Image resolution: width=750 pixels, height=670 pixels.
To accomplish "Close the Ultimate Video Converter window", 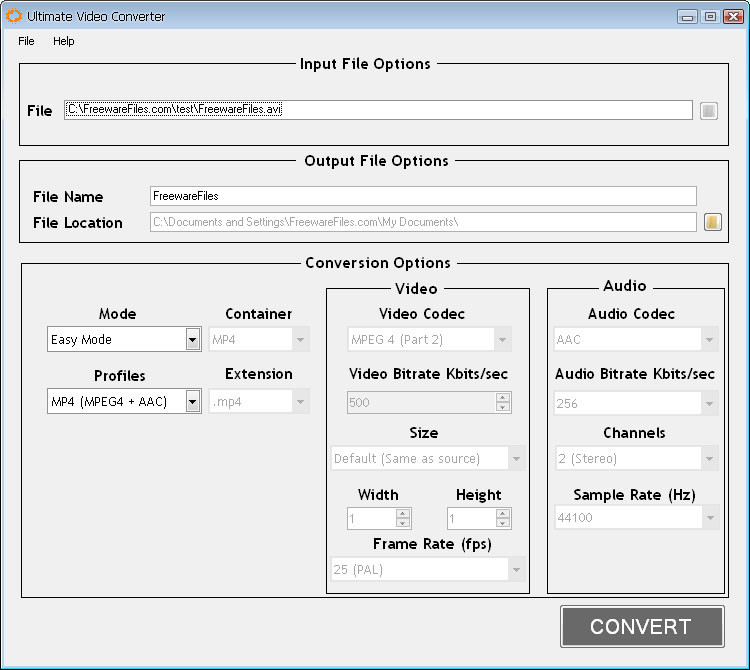I will [x=733, y=17].
